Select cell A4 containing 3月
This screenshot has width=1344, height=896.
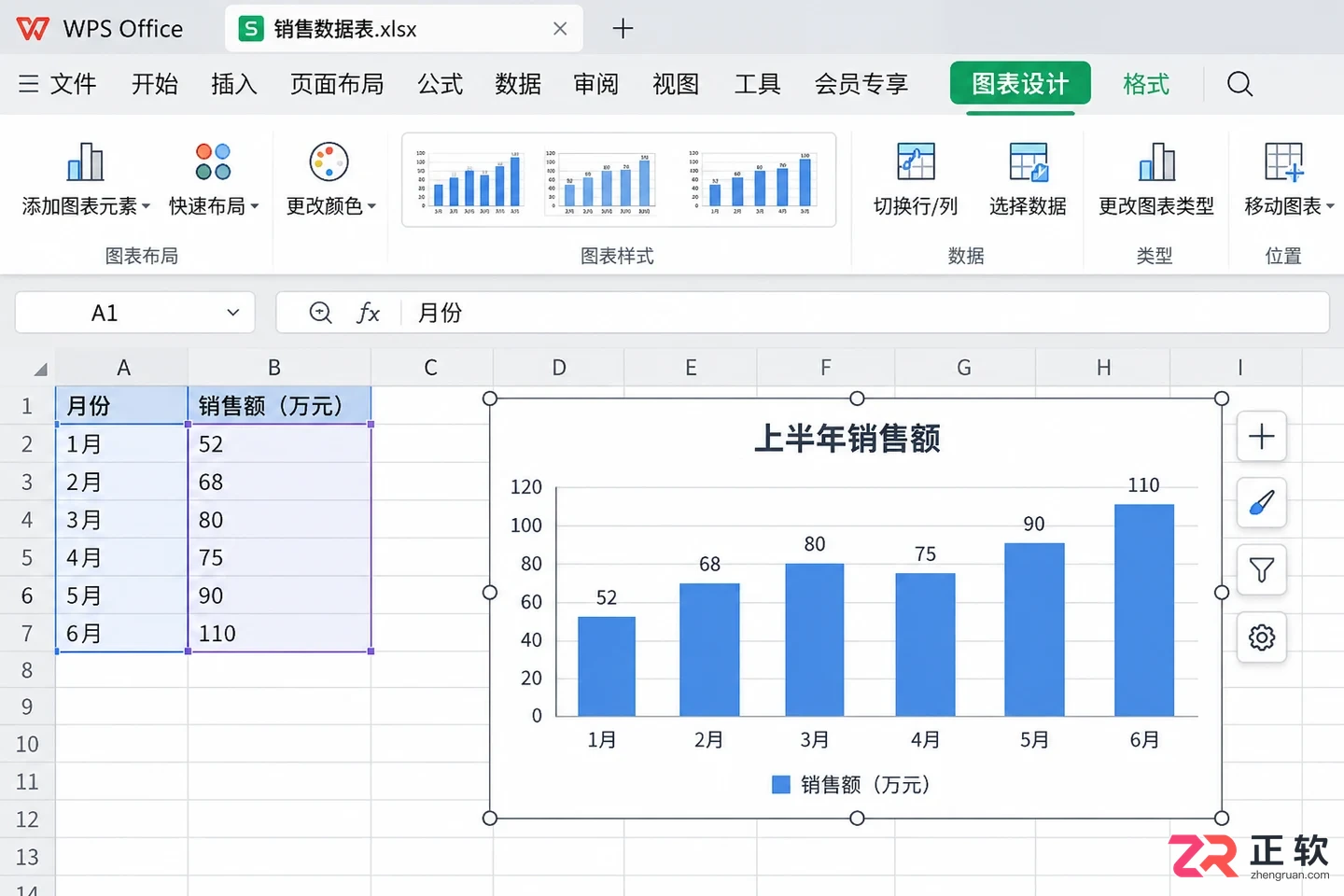(122, 520)
